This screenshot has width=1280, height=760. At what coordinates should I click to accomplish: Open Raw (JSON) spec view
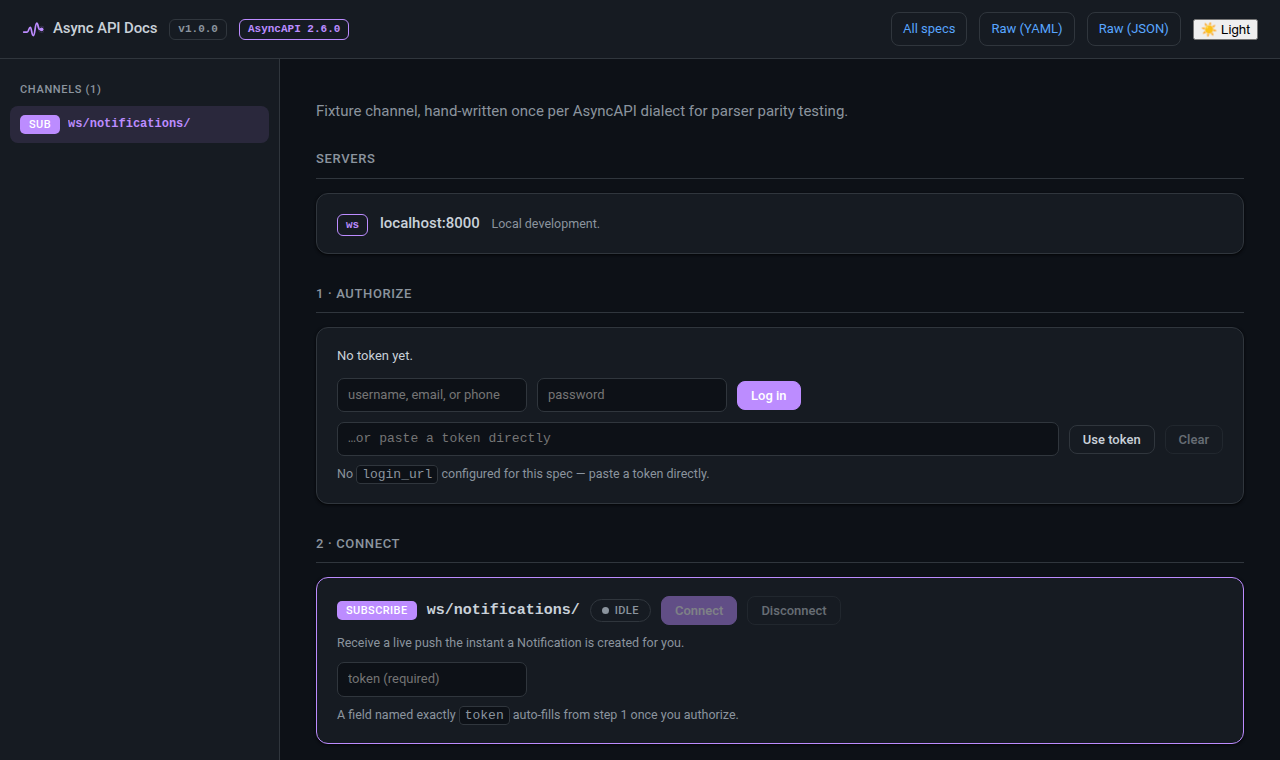click(x=1134, y=29)
